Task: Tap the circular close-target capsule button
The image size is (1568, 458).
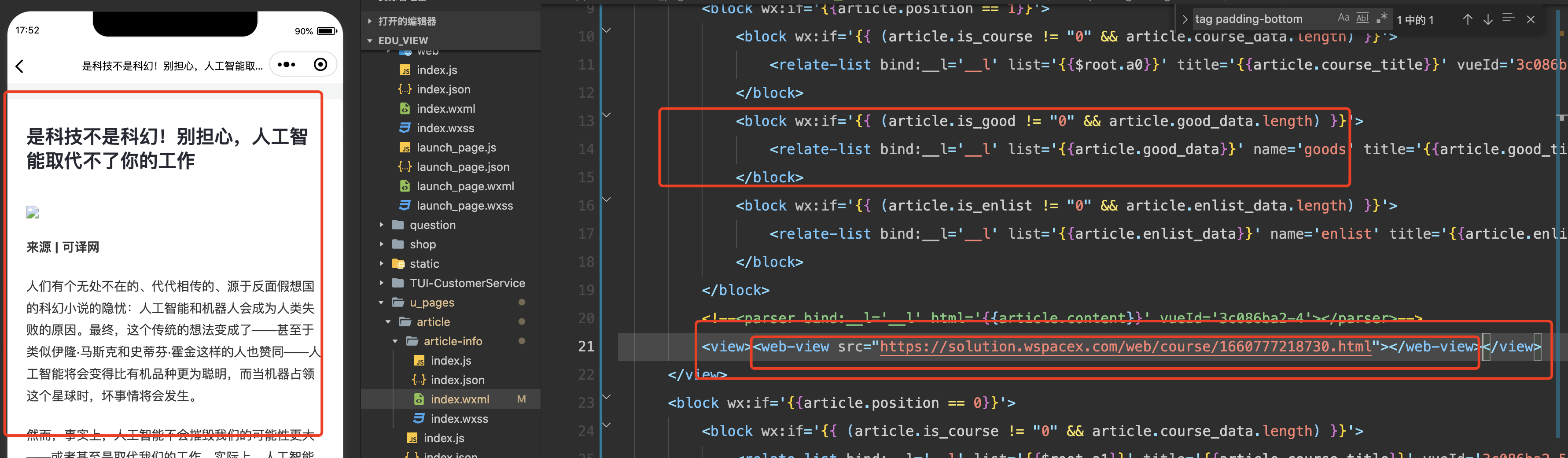Action: click(x=320, y=65)
